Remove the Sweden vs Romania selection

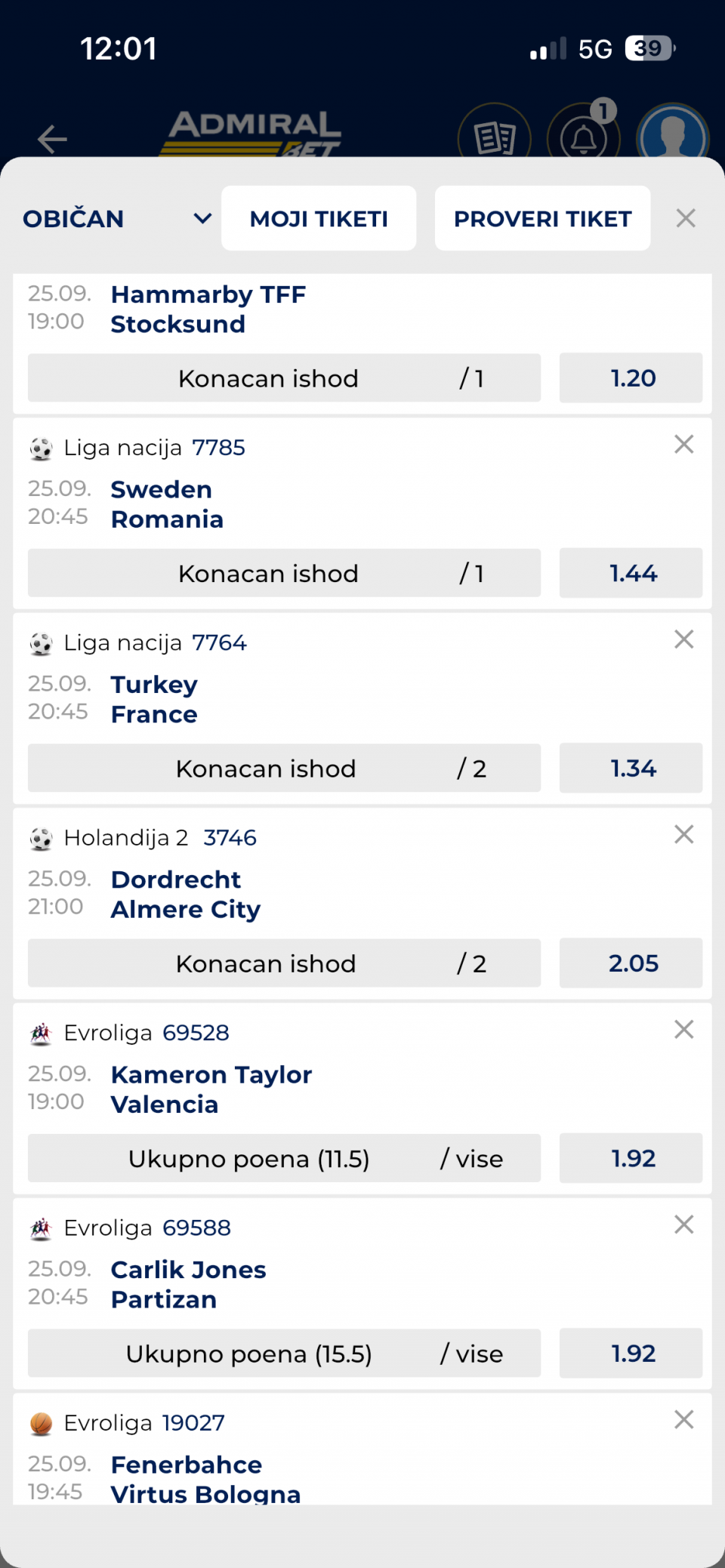(683, 444)
